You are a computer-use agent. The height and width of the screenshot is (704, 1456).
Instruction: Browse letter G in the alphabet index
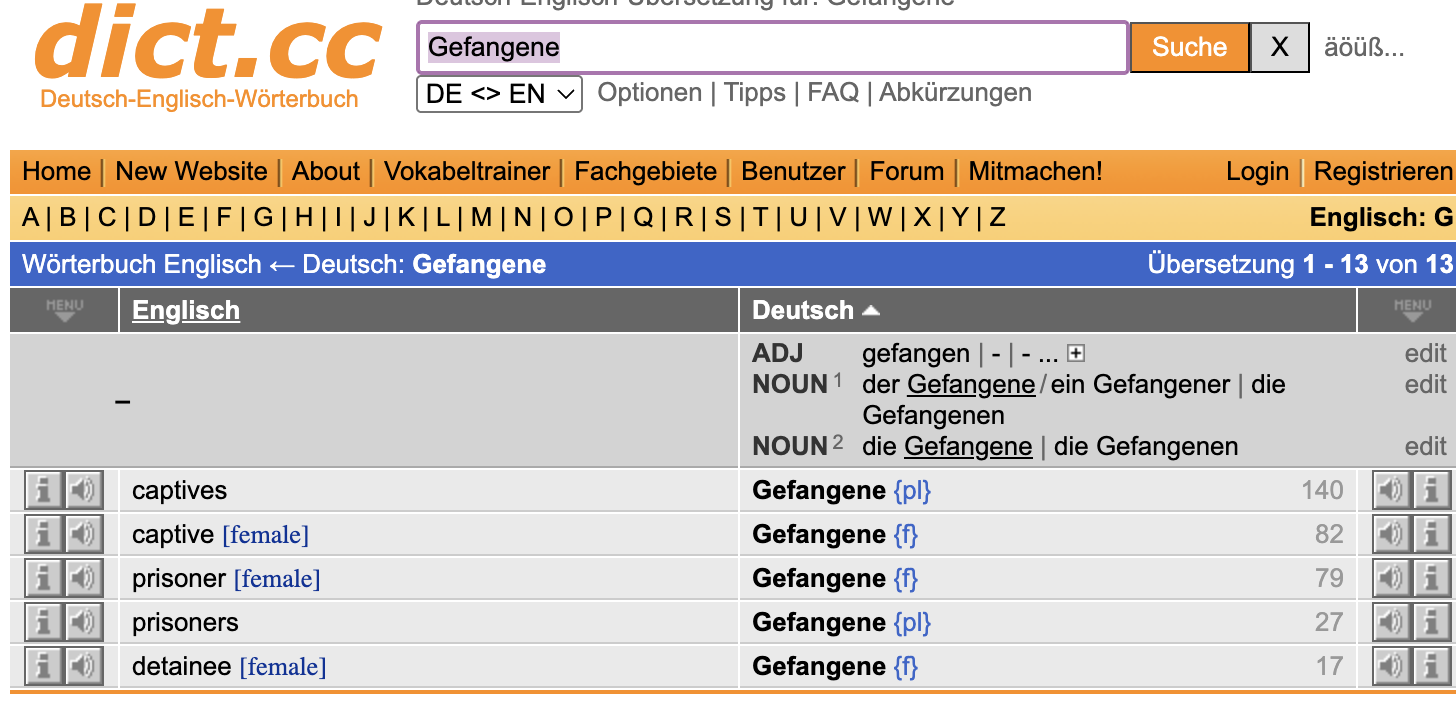click(x=263, y=217)
